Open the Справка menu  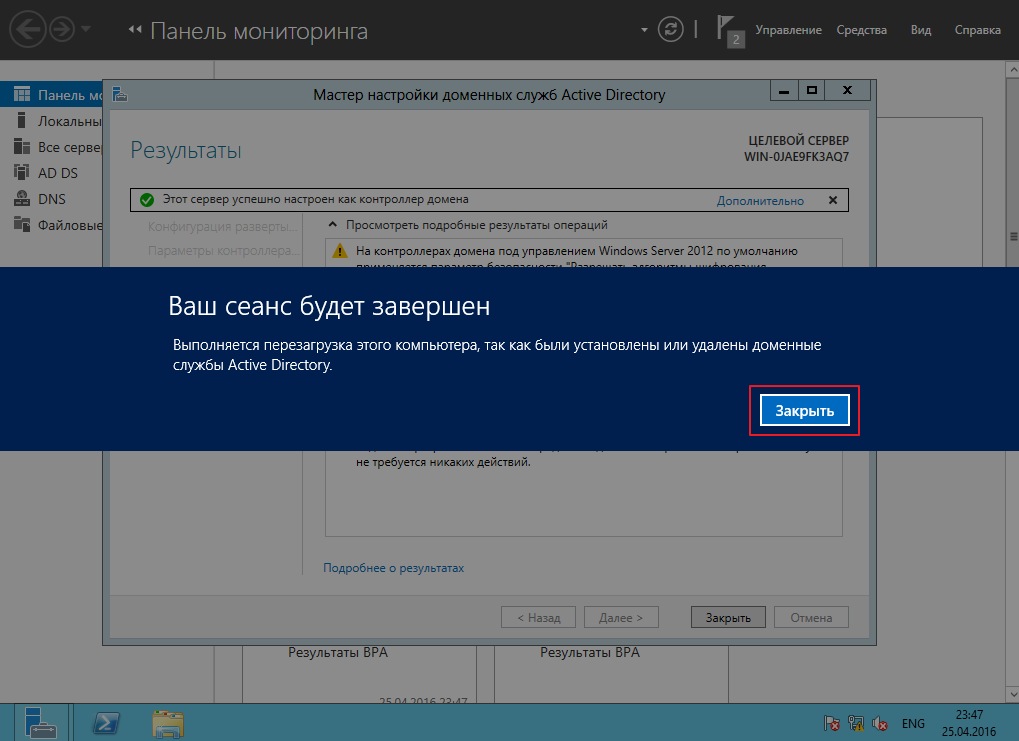977,30
